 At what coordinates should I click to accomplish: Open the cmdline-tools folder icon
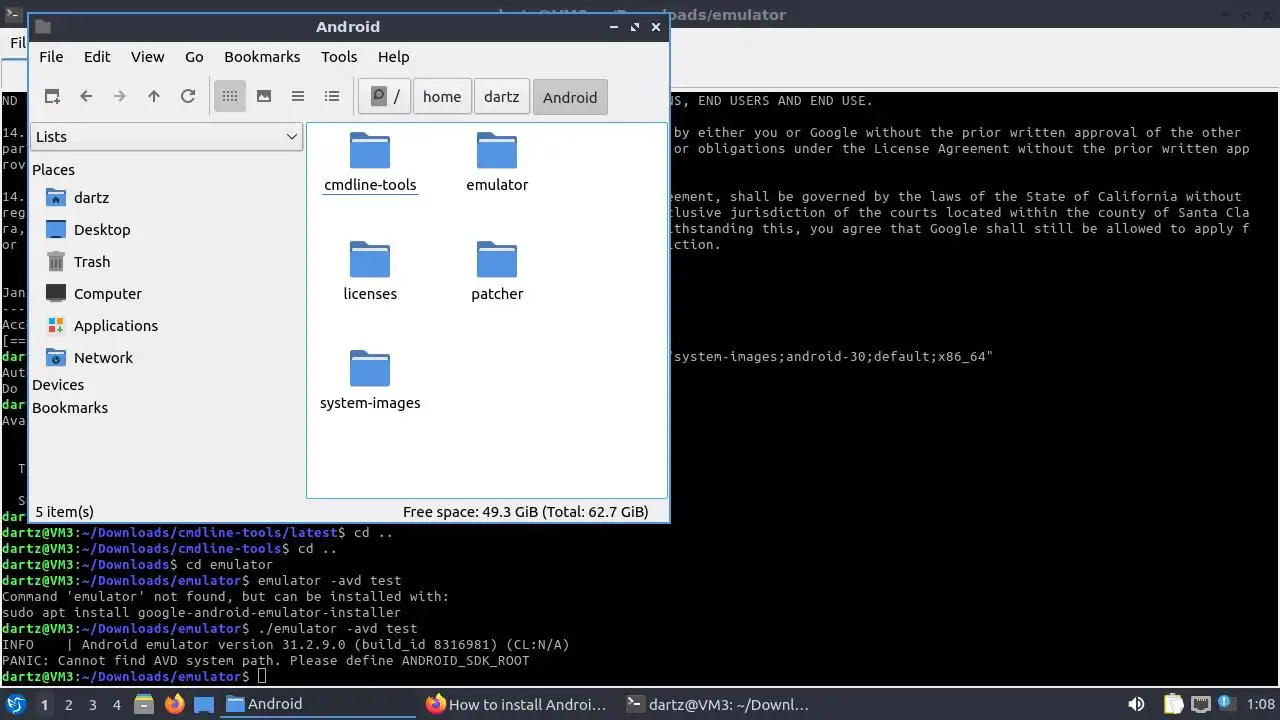pyautogui.click(x=370, y=150)
